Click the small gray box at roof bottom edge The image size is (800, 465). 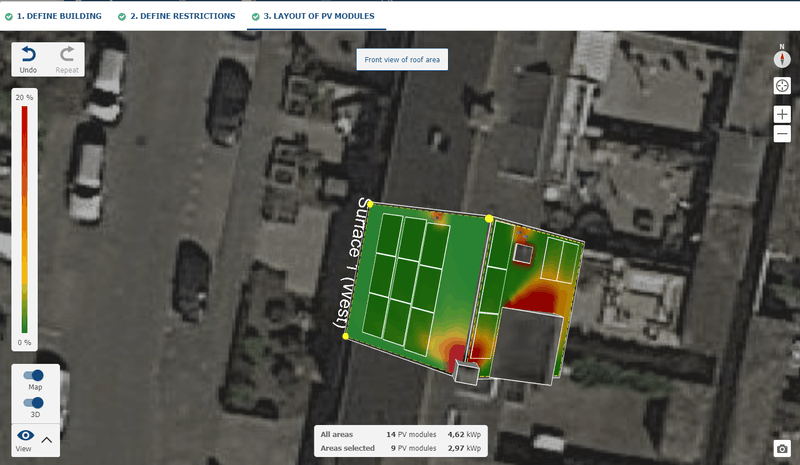pos(466,373)
